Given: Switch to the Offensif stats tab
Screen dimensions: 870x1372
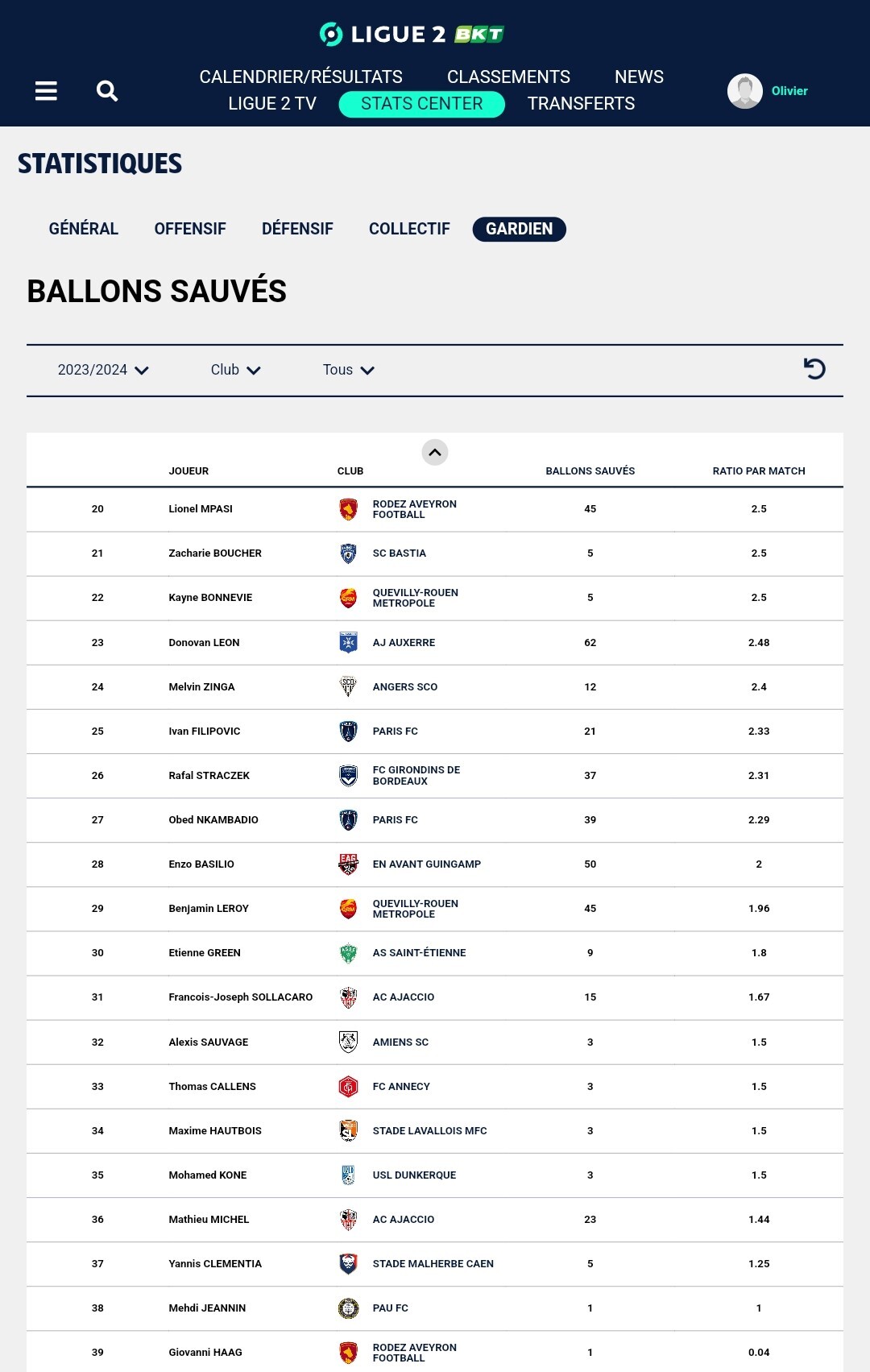Looking at the screenshot, I should coord(190,229).
